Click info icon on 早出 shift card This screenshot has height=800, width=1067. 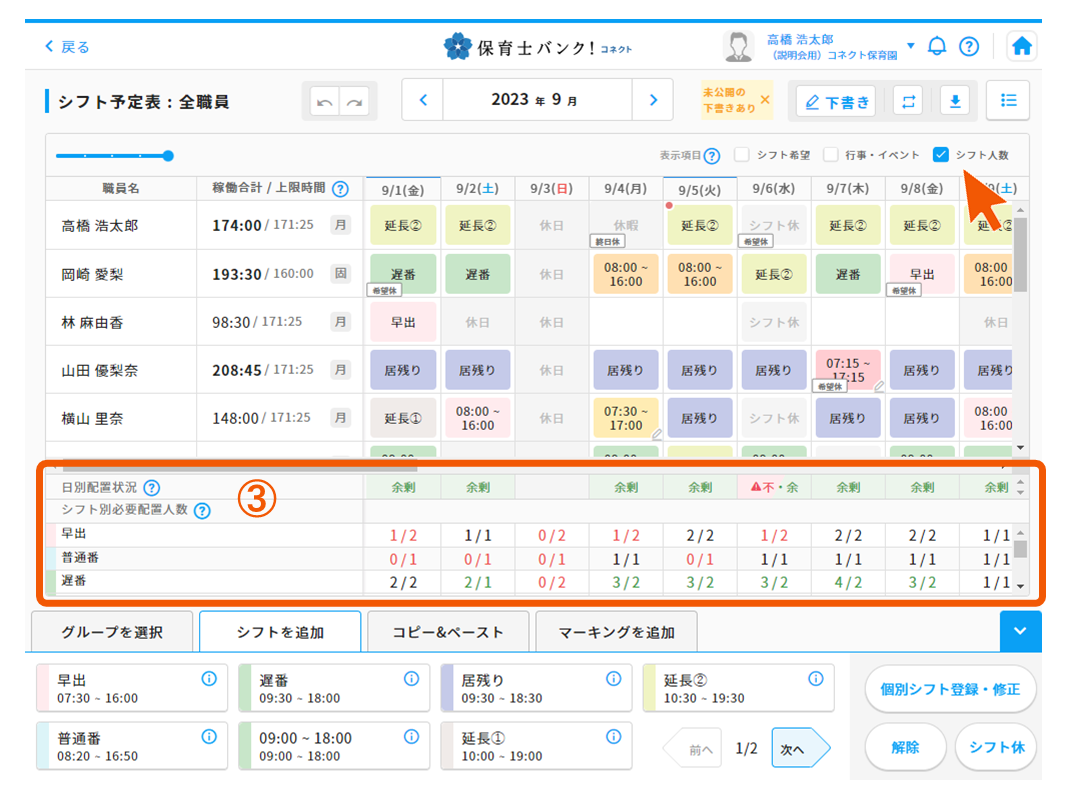(x=209, y=679)
